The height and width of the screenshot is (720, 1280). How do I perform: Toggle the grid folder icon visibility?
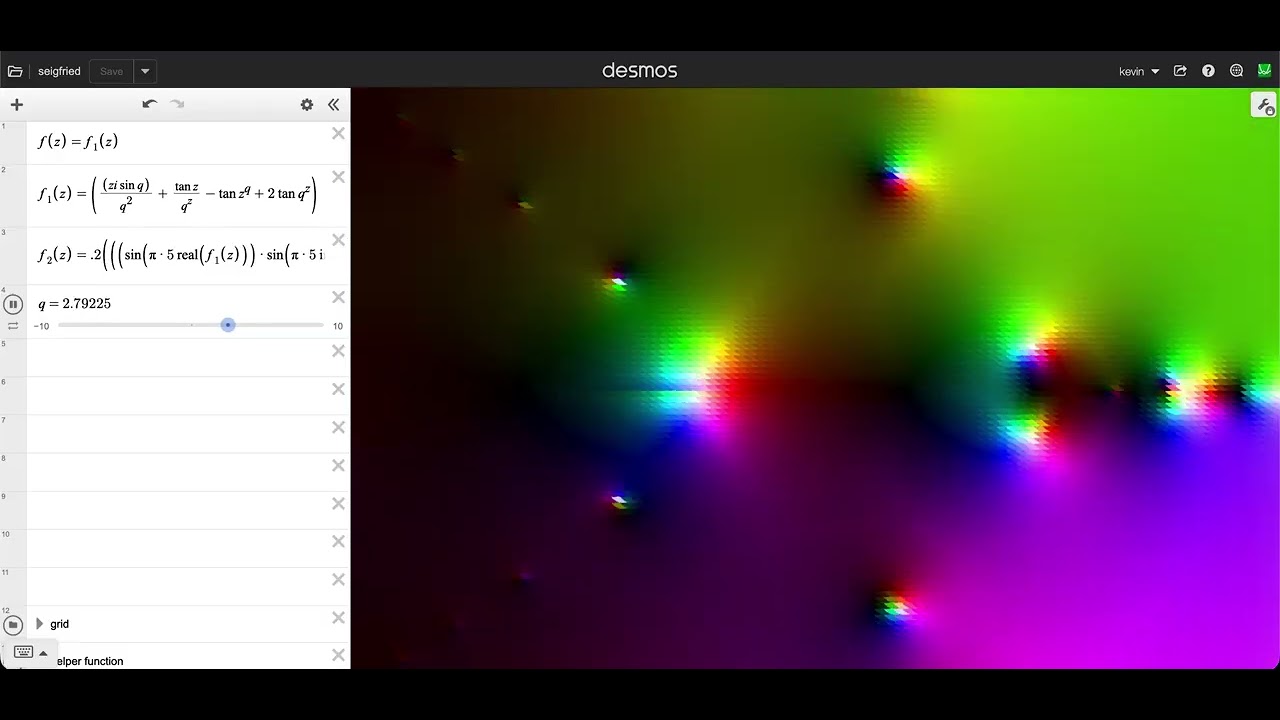[13, 624]
